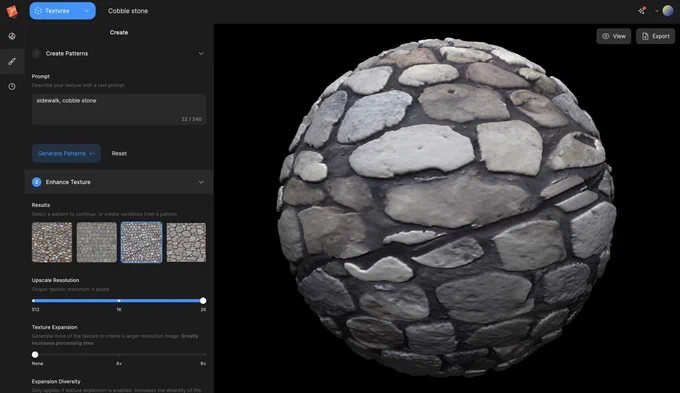680x393 pixels.
Task: Click the orange app logo icon
Action: pos(12,11)
